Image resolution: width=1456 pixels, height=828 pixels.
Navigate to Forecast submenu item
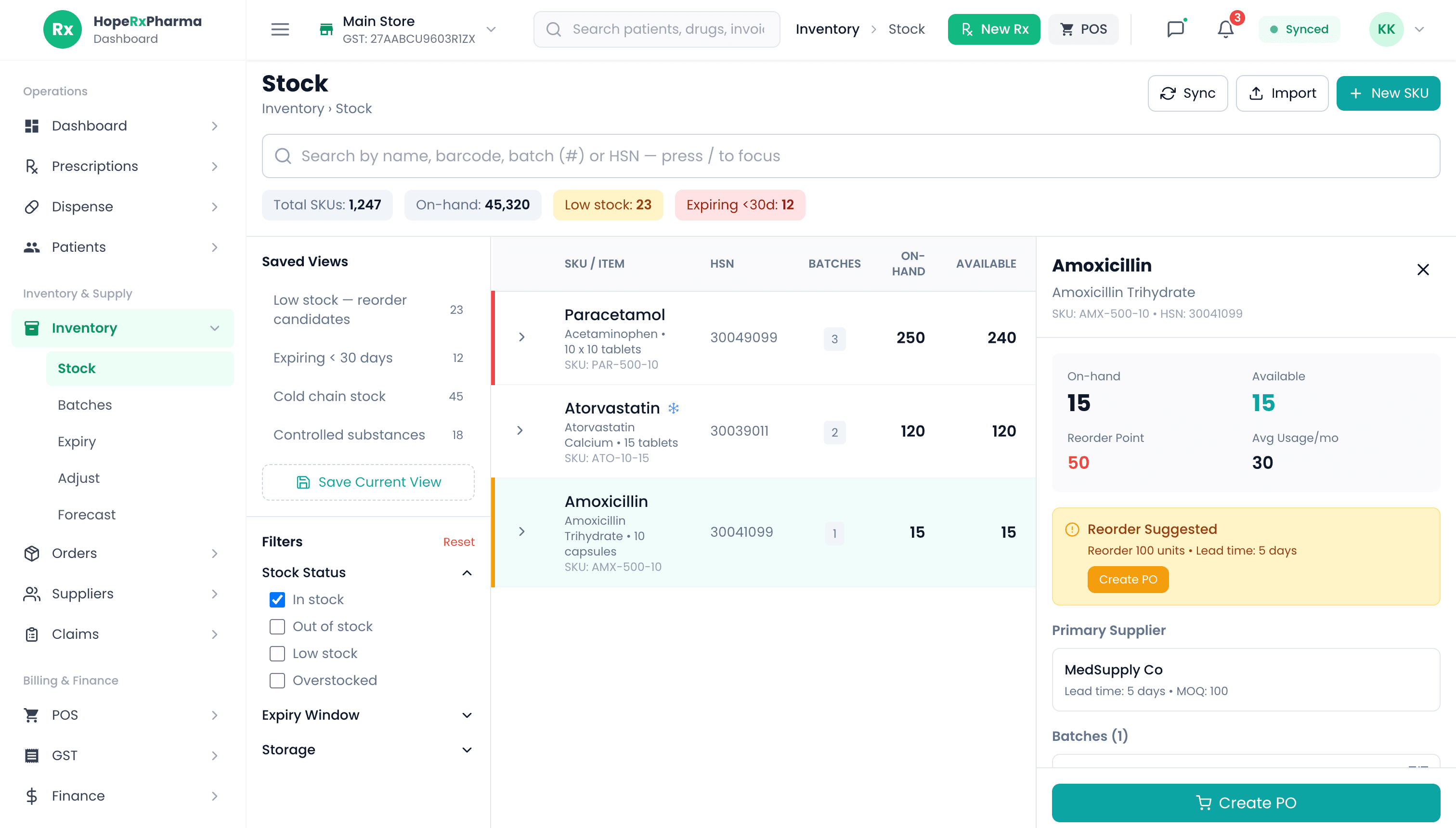pos(87,515)
